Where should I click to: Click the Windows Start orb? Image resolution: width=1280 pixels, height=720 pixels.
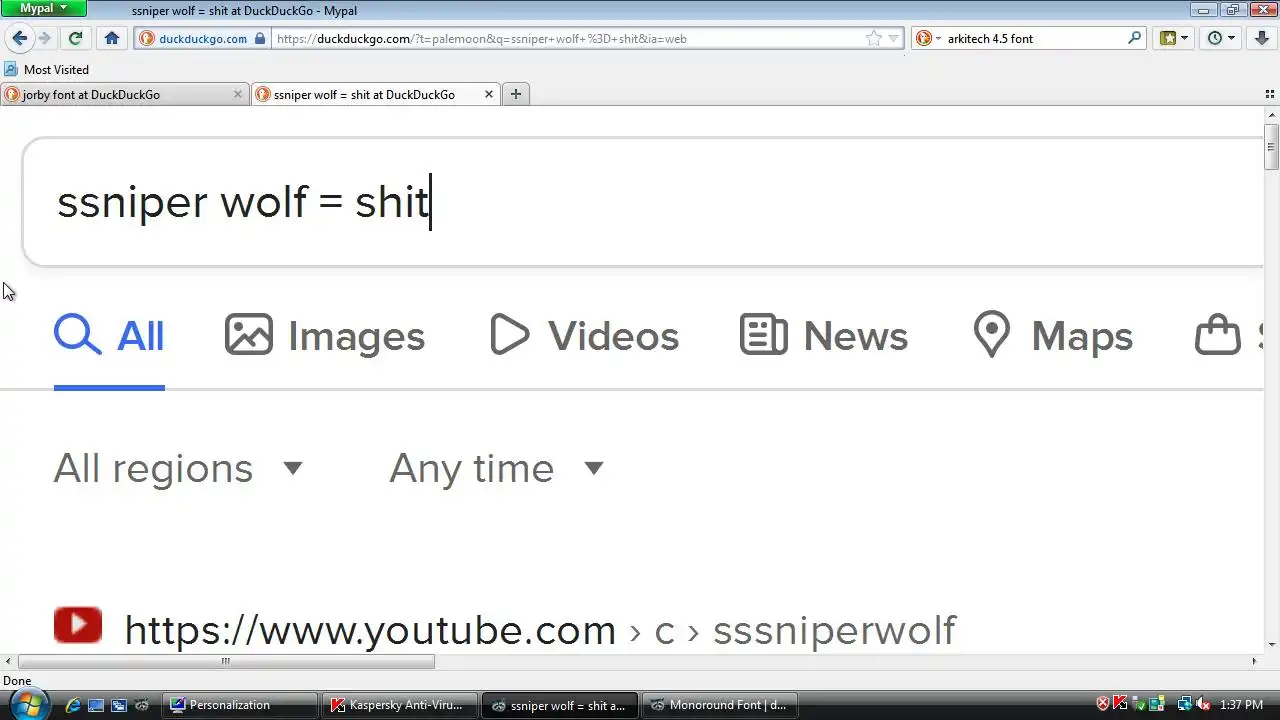point(28,704)
